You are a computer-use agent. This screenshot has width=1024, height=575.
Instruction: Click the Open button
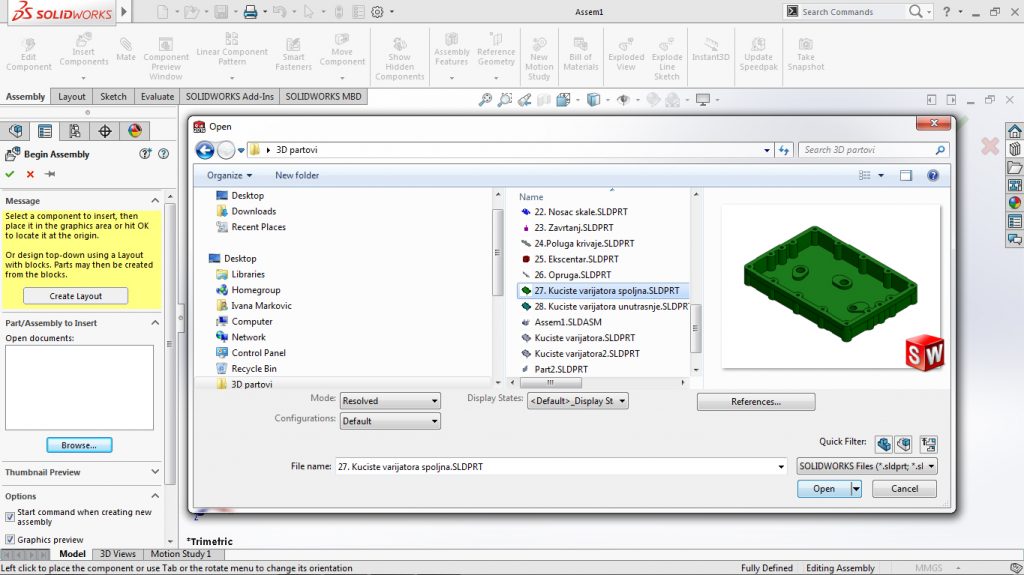click(824, 489)
